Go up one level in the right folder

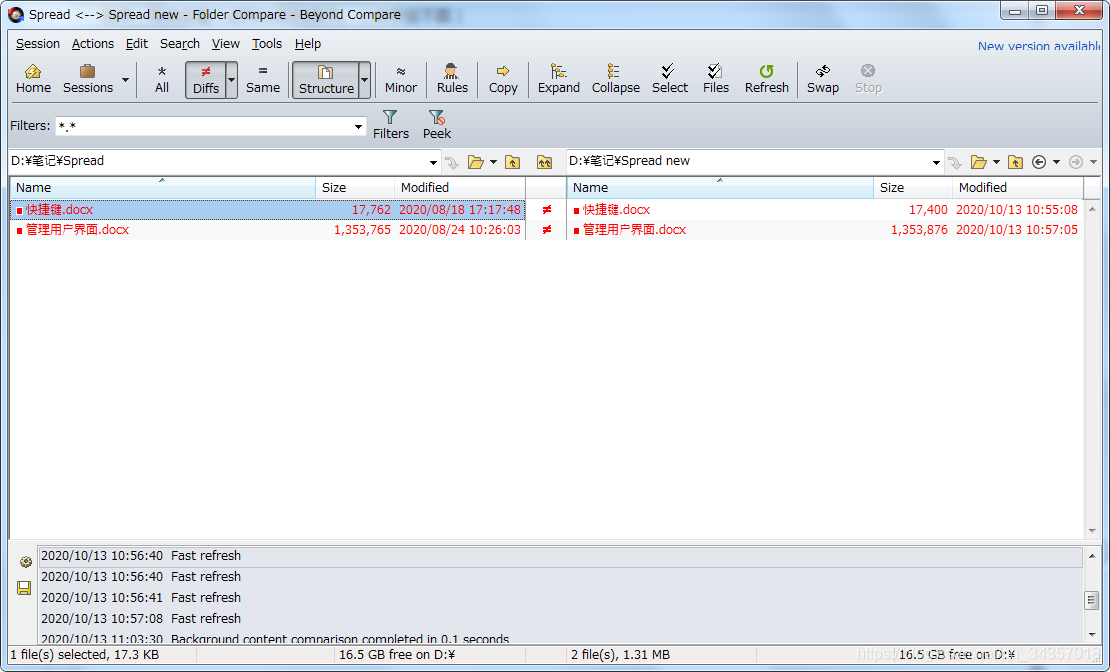click(x=1015, y=162)
